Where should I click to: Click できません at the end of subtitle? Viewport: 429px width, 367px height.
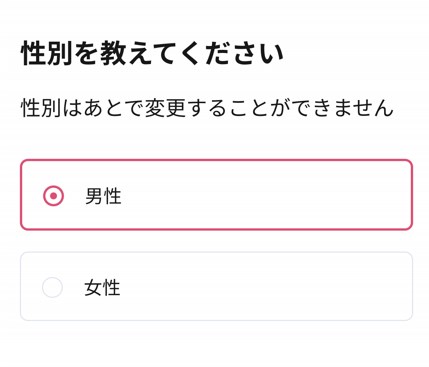pyautogui.click(x=344, y=108)
